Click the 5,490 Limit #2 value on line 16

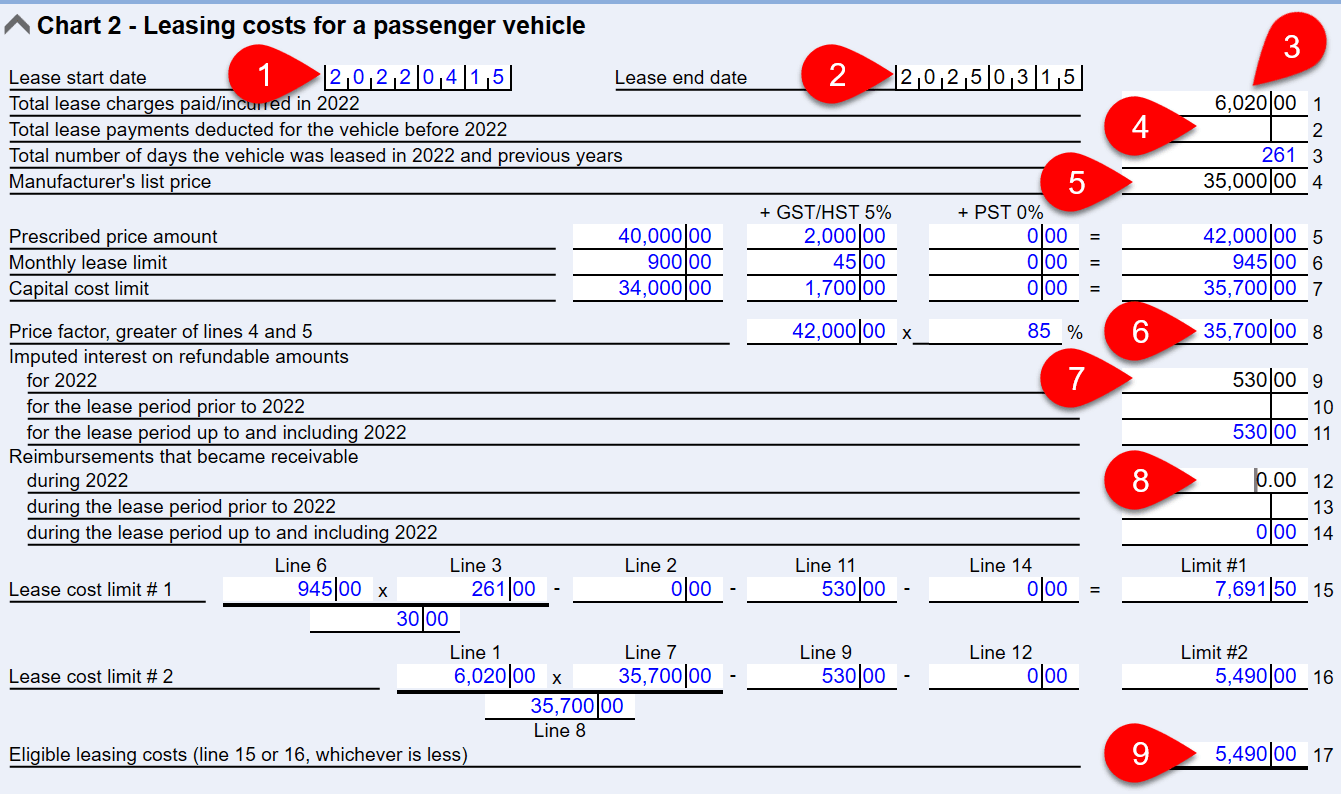click(x=1214, y=676)
